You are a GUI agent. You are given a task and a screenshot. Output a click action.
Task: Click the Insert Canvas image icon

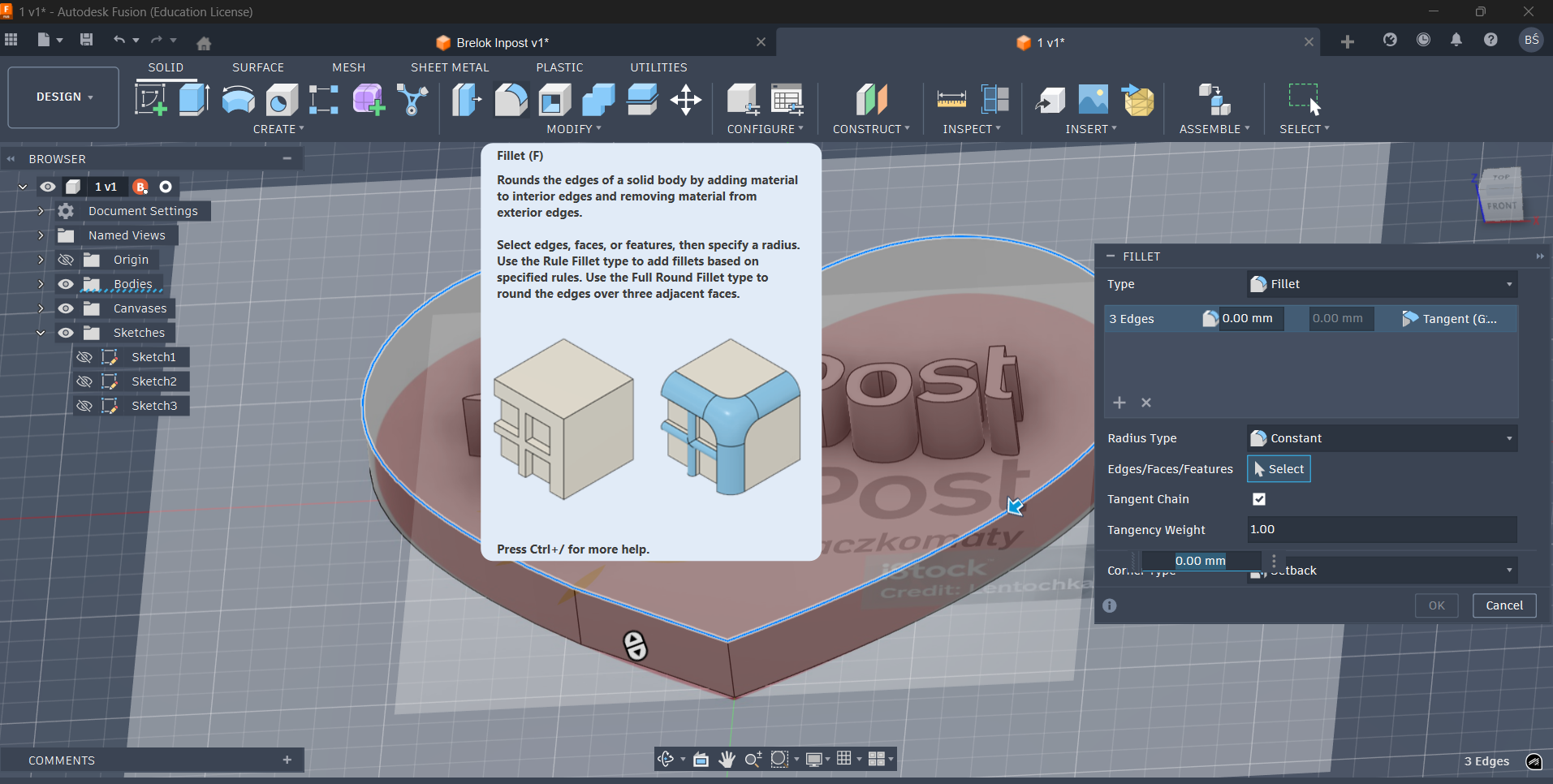click(x=1093, y=100)
